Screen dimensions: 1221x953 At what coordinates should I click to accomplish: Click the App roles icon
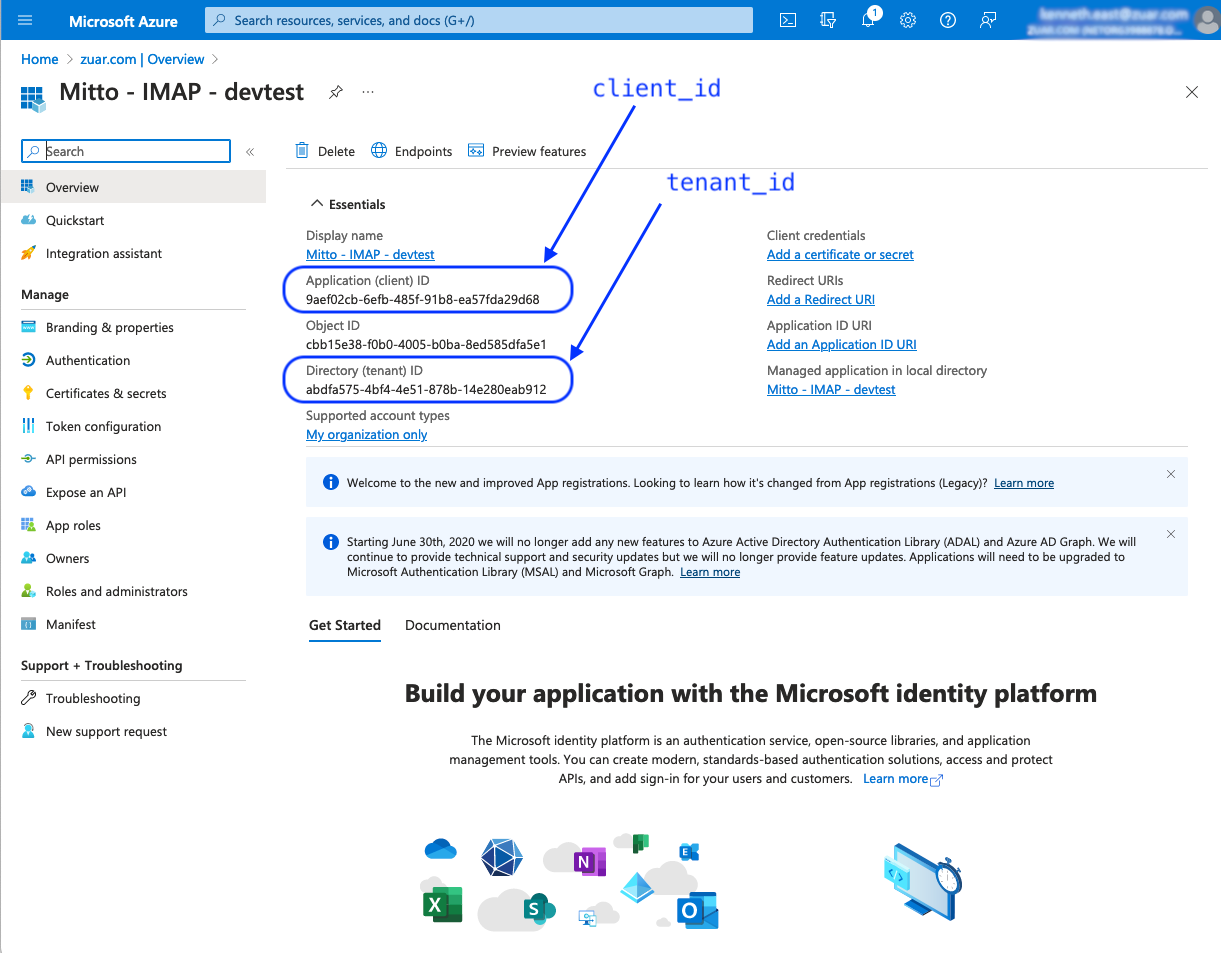click(28, 525)
